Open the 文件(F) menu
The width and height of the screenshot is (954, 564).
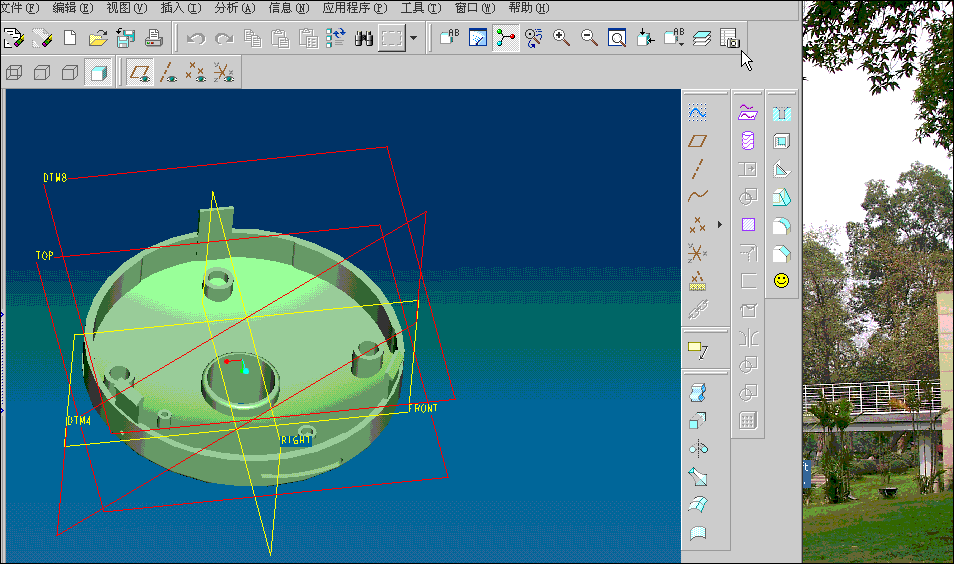(19, 8)
